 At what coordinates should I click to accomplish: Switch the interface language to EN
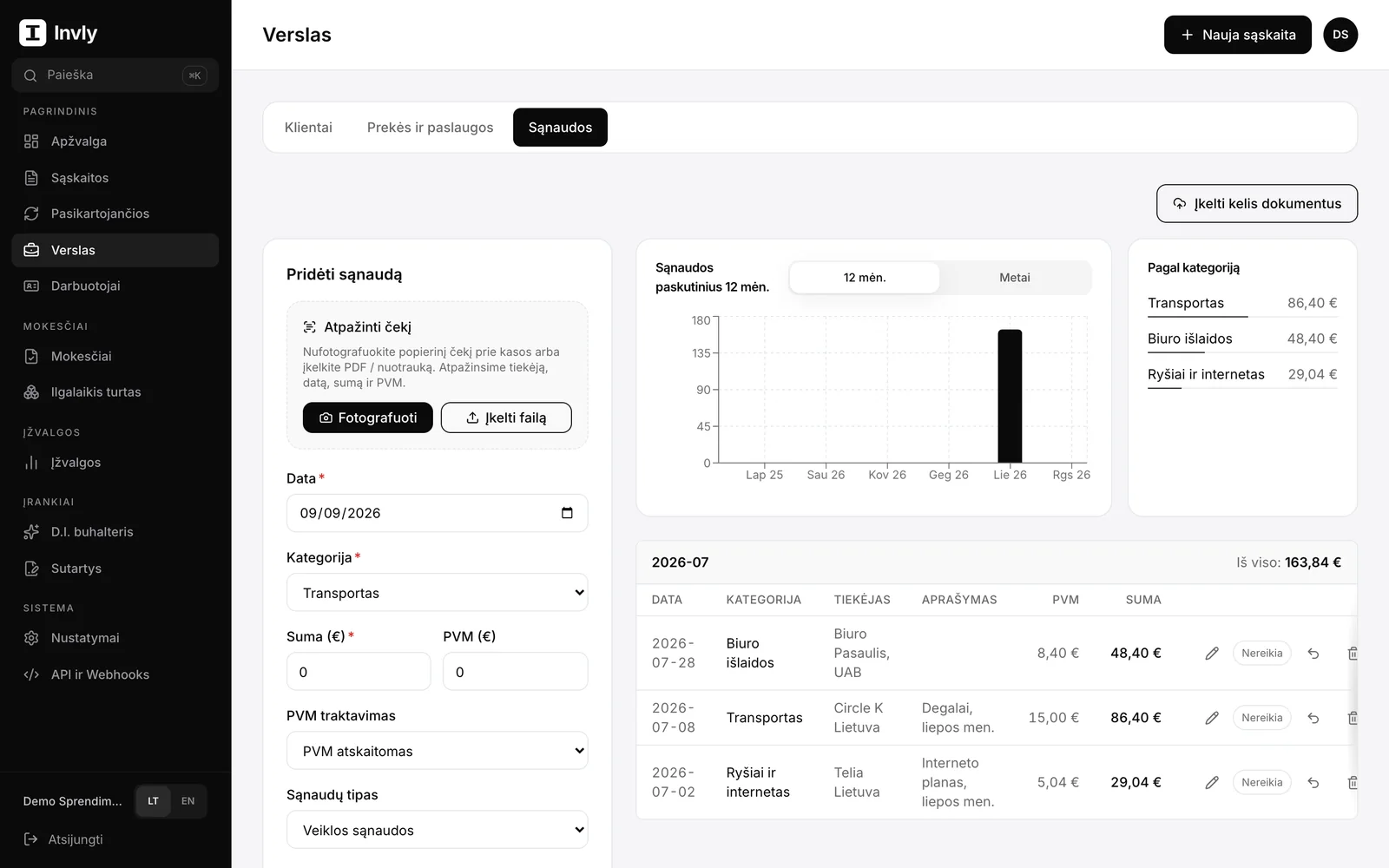[x=188, y=801]
